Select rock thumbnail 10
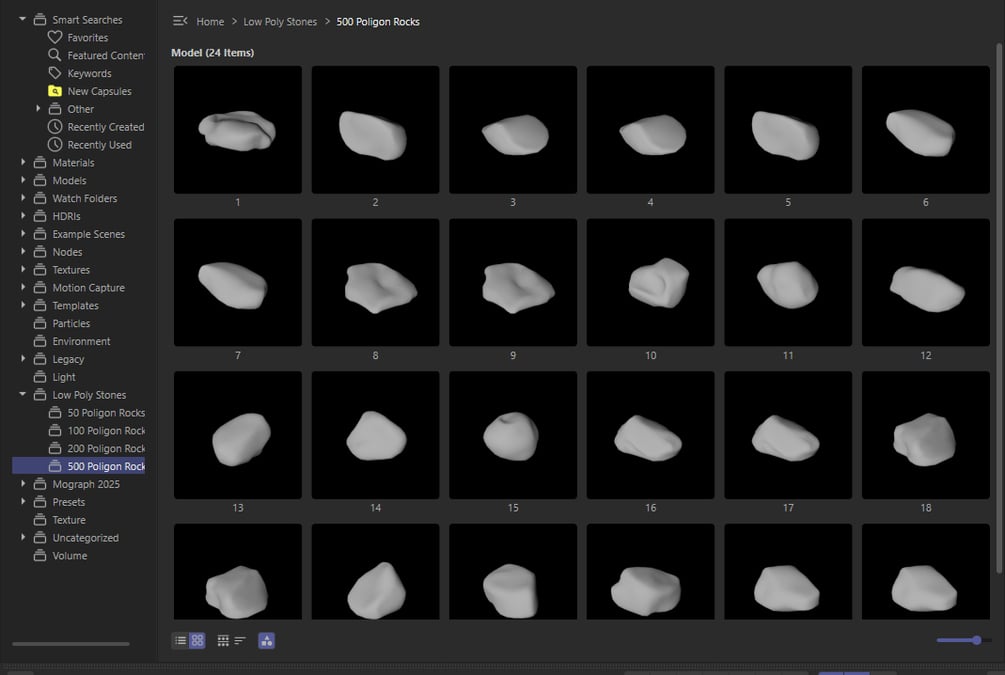The width and height of the screenshot is (1005, 675). (x=651, y=282)
